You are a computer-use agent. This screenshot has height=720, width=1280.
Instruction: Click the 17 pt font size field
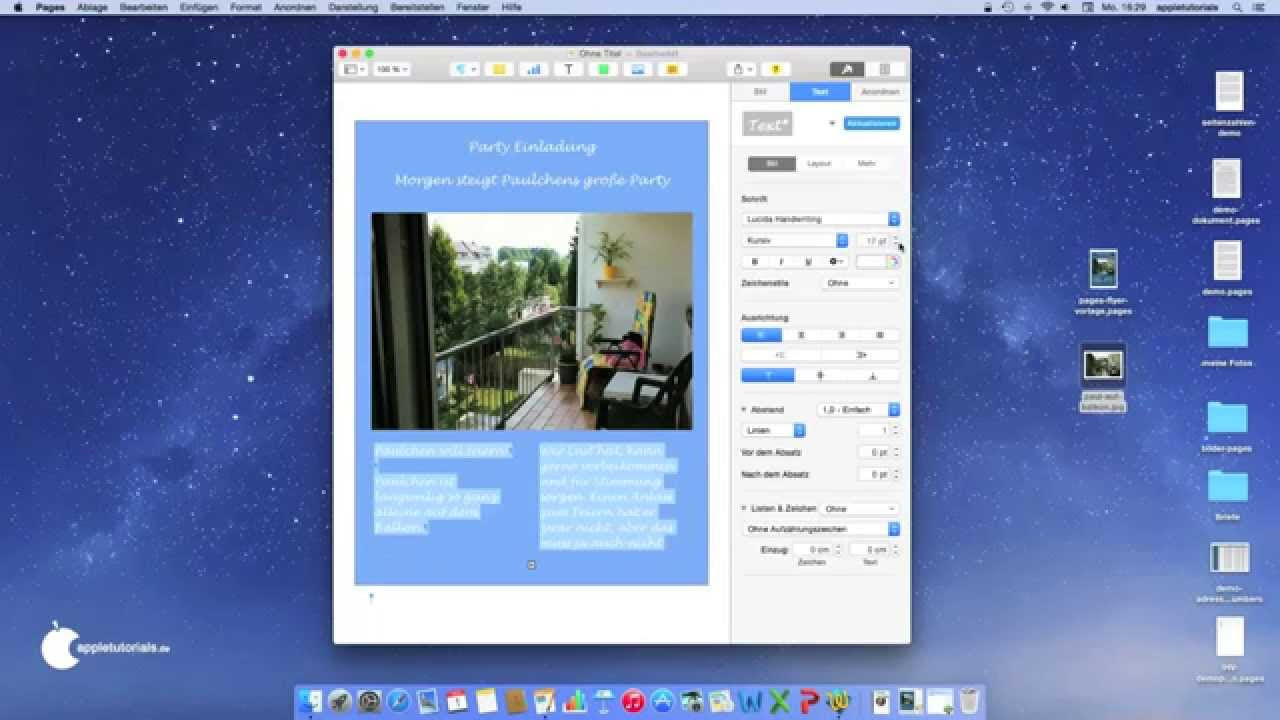(x=873, y=241)
